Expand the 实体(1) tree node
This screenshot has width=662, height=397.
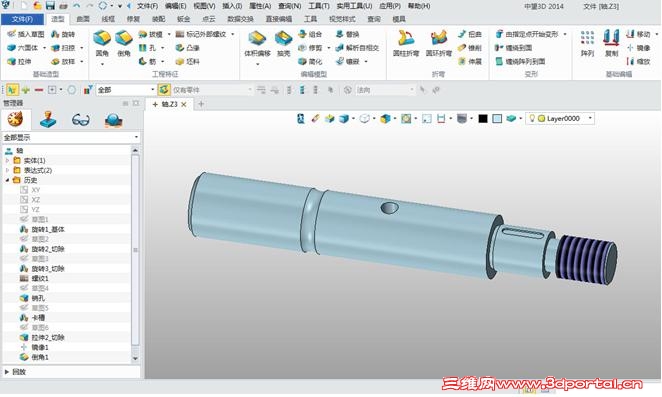7,160
